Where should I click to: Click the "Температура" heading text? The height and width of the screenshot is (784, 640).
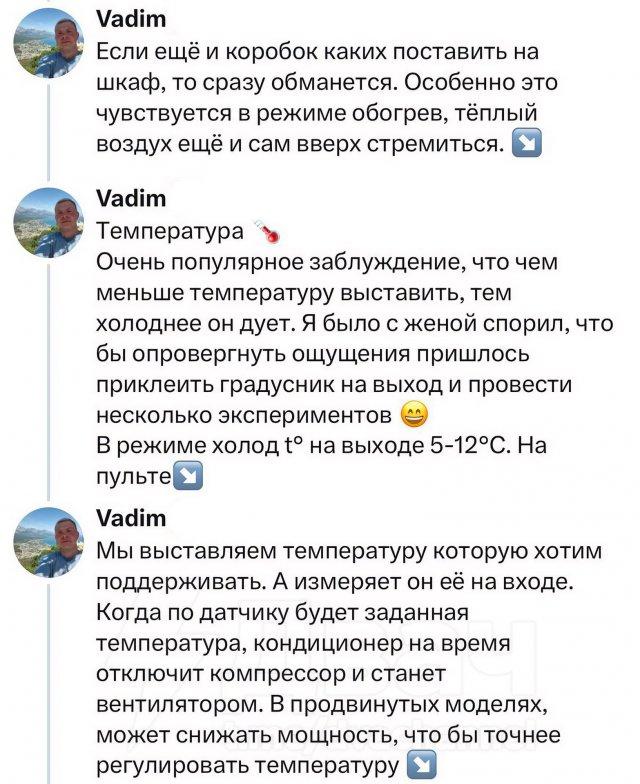pyautogui.click(x=170, y=232)
